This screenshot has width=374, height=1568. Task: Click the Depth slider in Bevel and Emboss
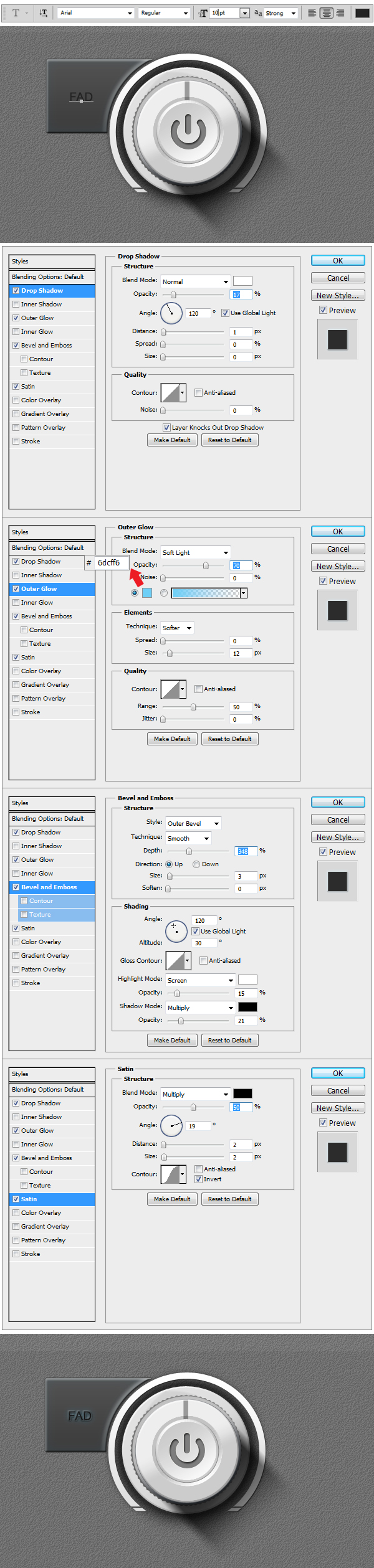(198, 851)
